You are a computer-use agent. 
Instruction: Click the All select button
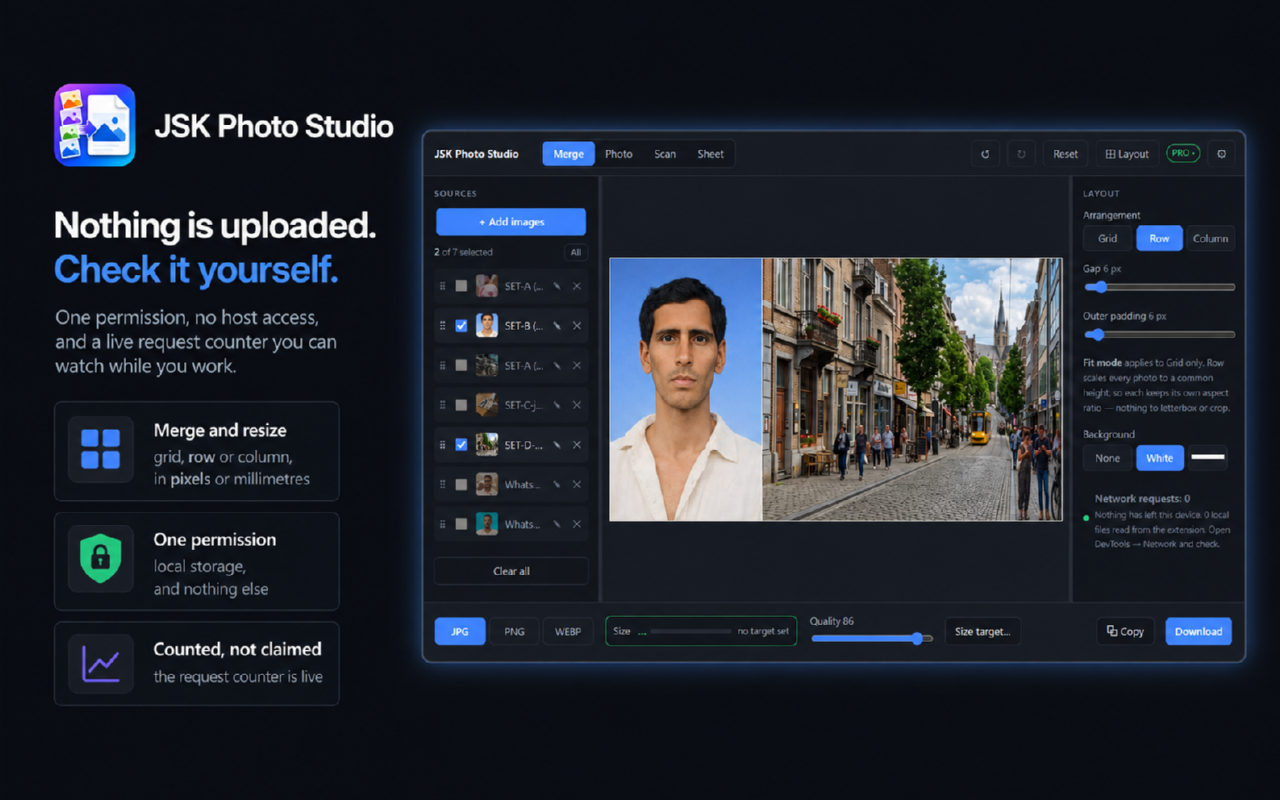576,253
